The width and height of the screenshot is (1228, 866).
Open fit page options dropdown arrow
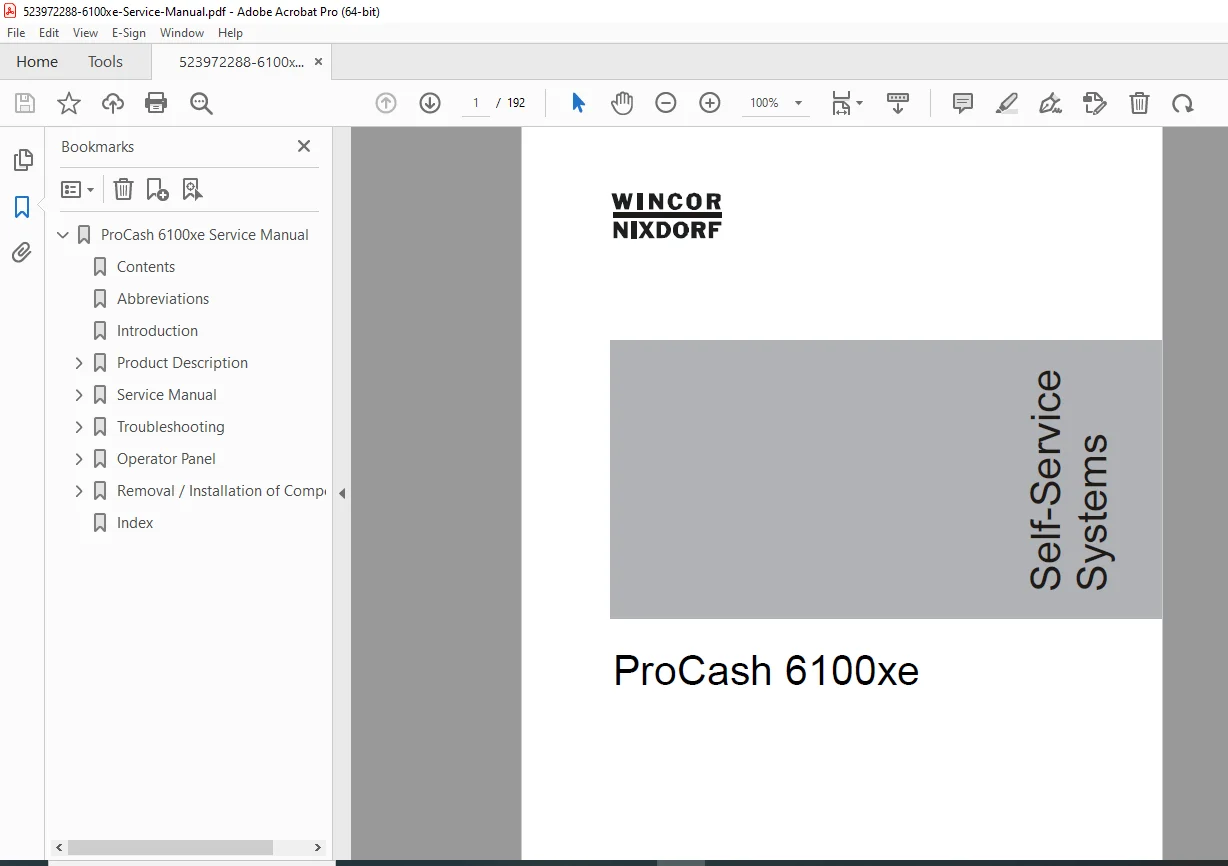[859, 103]
